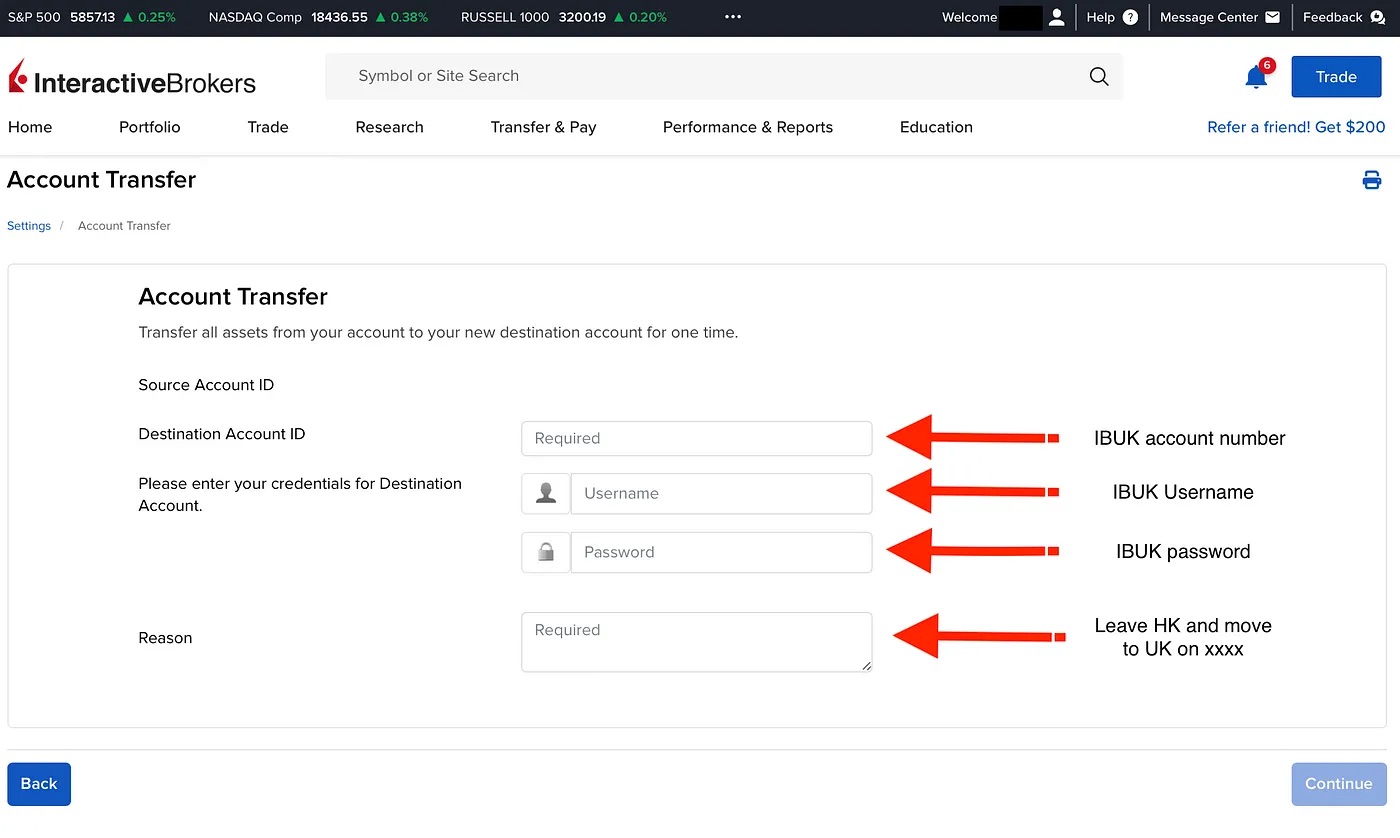Open the Portfolio menu
The height and width of the screenshot is (838, 1400).
[150, 127]
